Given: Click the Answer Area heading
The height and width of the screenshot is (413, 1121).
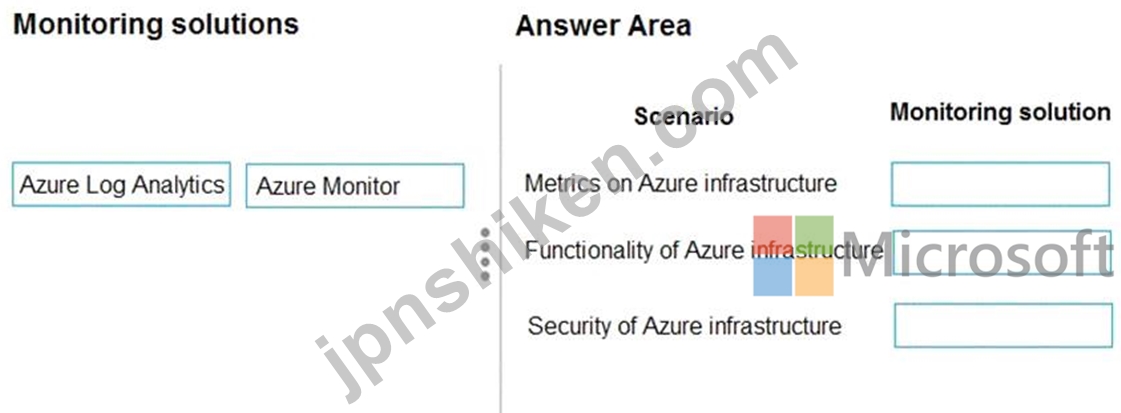Looking at the screenshot, I should (x=603, y=26).
